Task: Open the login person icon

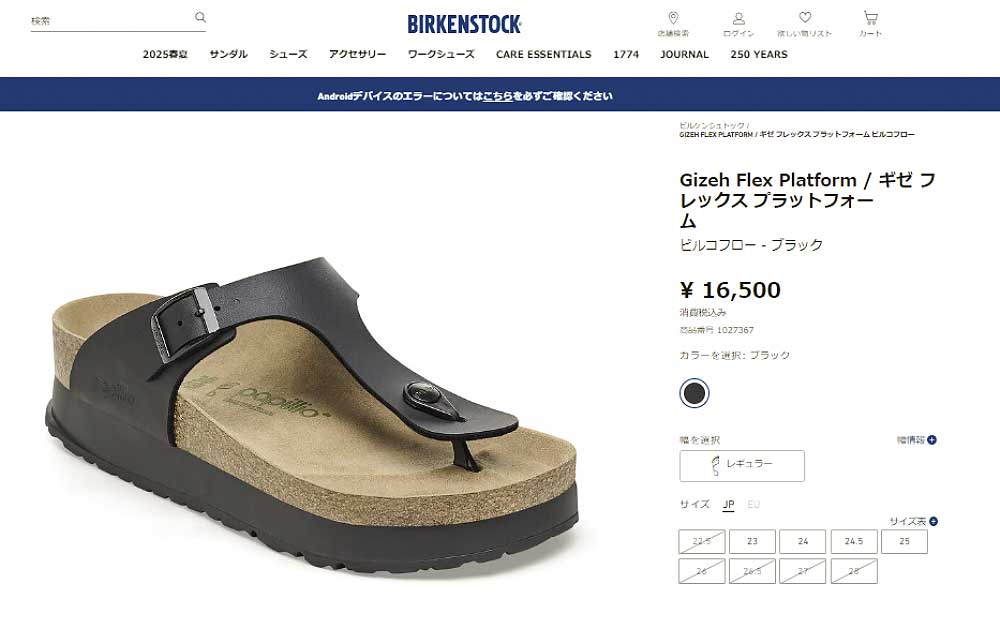Action: 739,18
